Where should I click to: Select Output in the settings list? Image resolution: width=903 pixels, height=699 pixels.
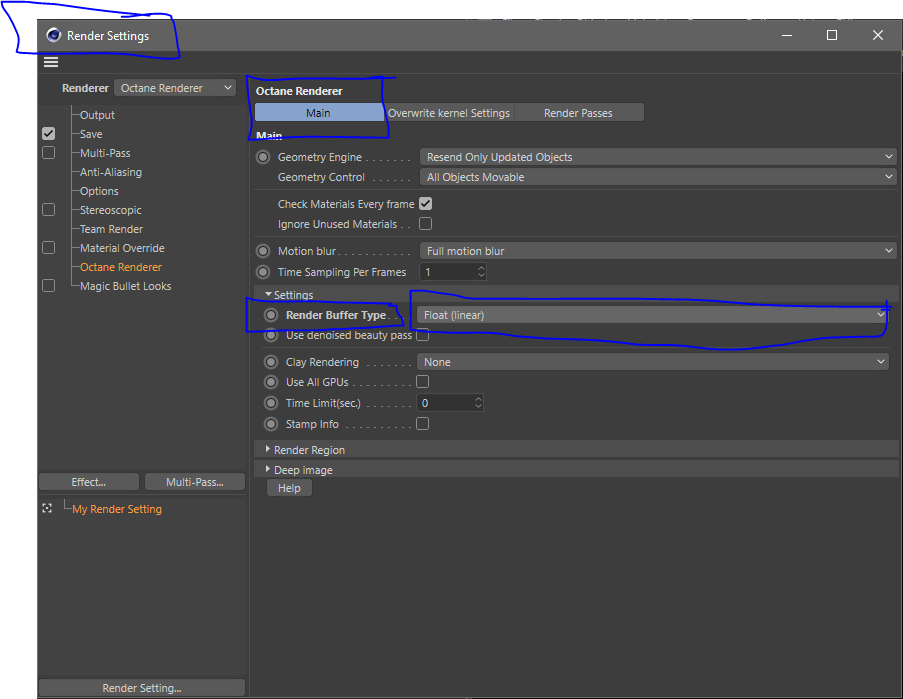tap(97, 115)
